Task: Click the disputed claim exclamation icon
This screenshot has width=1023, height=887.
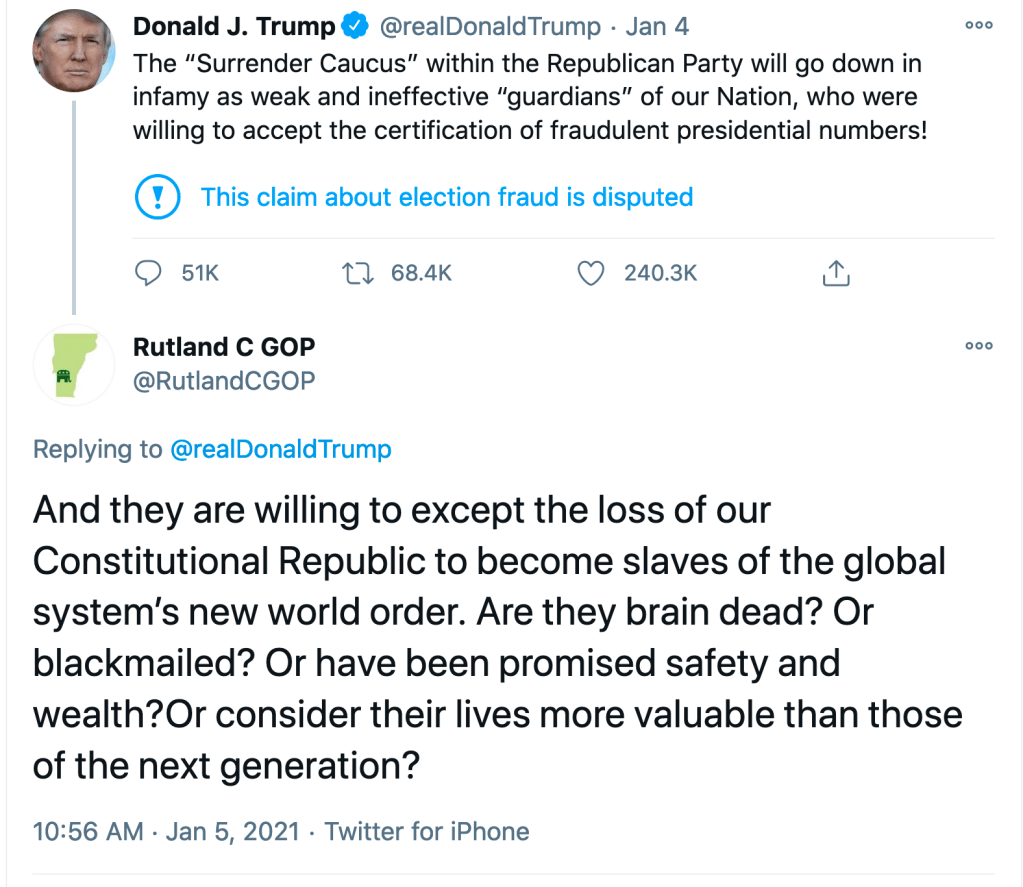Action: 157,197
